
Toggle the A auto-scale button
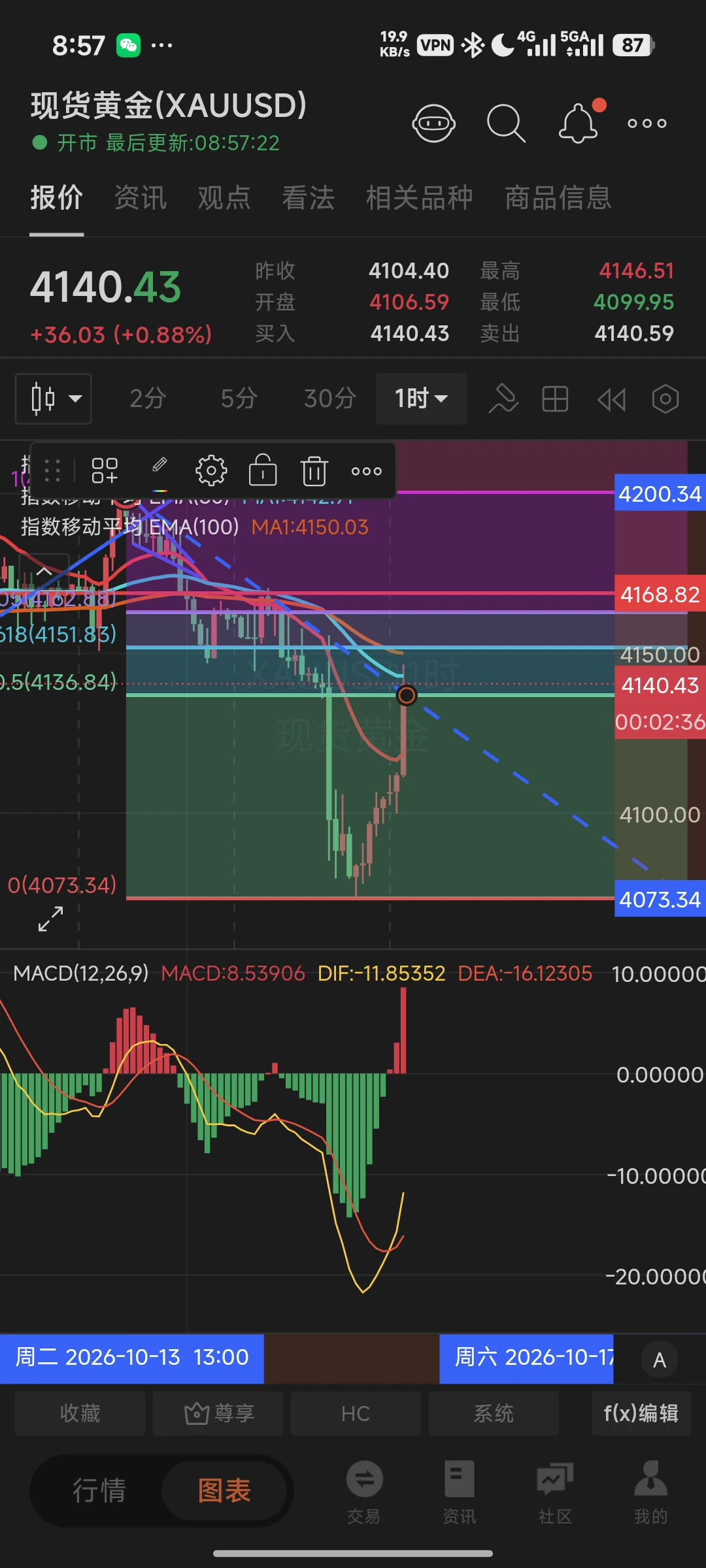point(660,1360)
